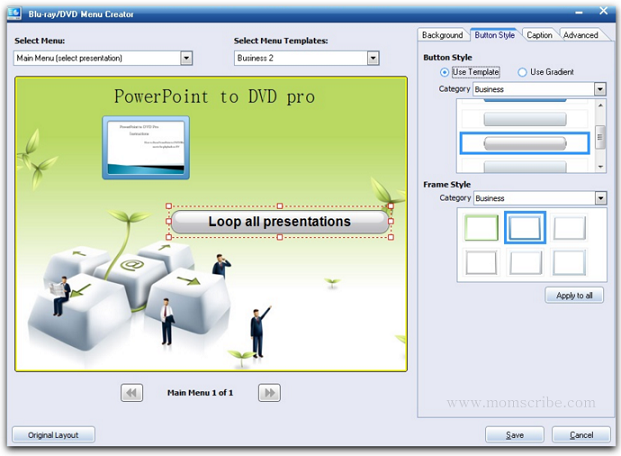Pick the light blue button style above selected

pos(525,119)
